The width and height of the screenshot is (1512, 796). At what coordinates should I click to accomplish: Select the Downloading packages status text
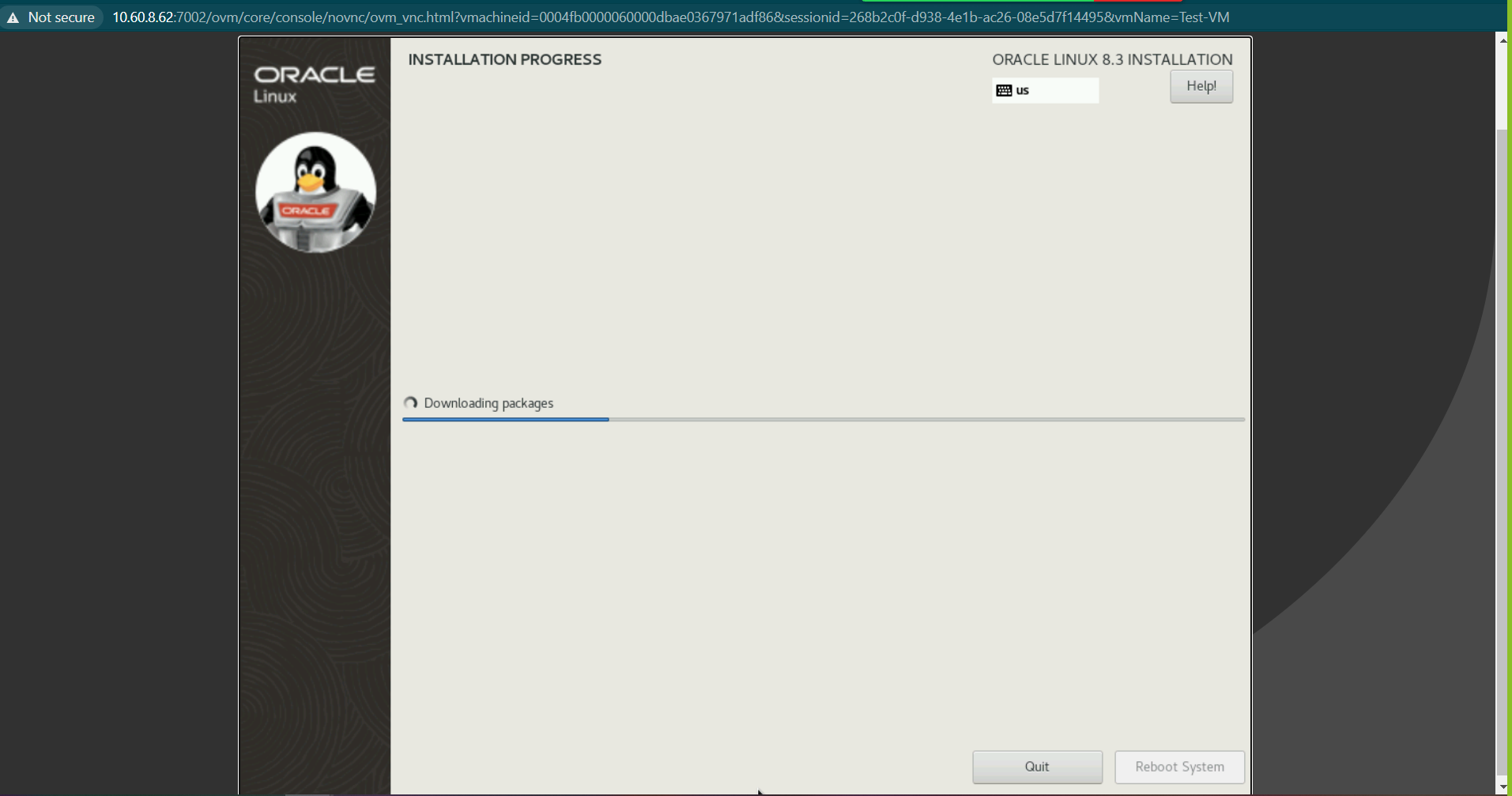point(488,403)
